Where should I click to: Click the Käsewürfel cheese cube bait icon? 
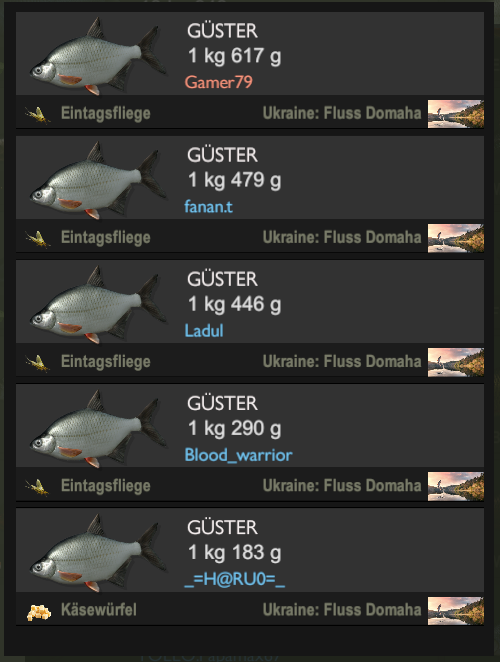(39, 612)
